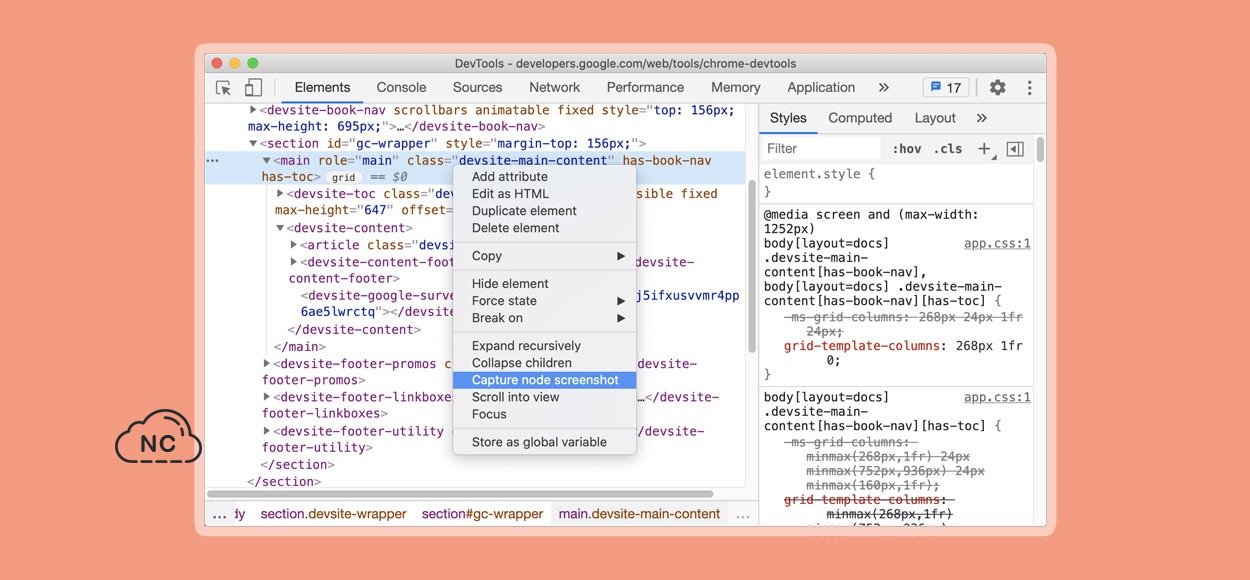Open the Performance tab
This screenshot has width=1250, height=580.
click(645, 88)
